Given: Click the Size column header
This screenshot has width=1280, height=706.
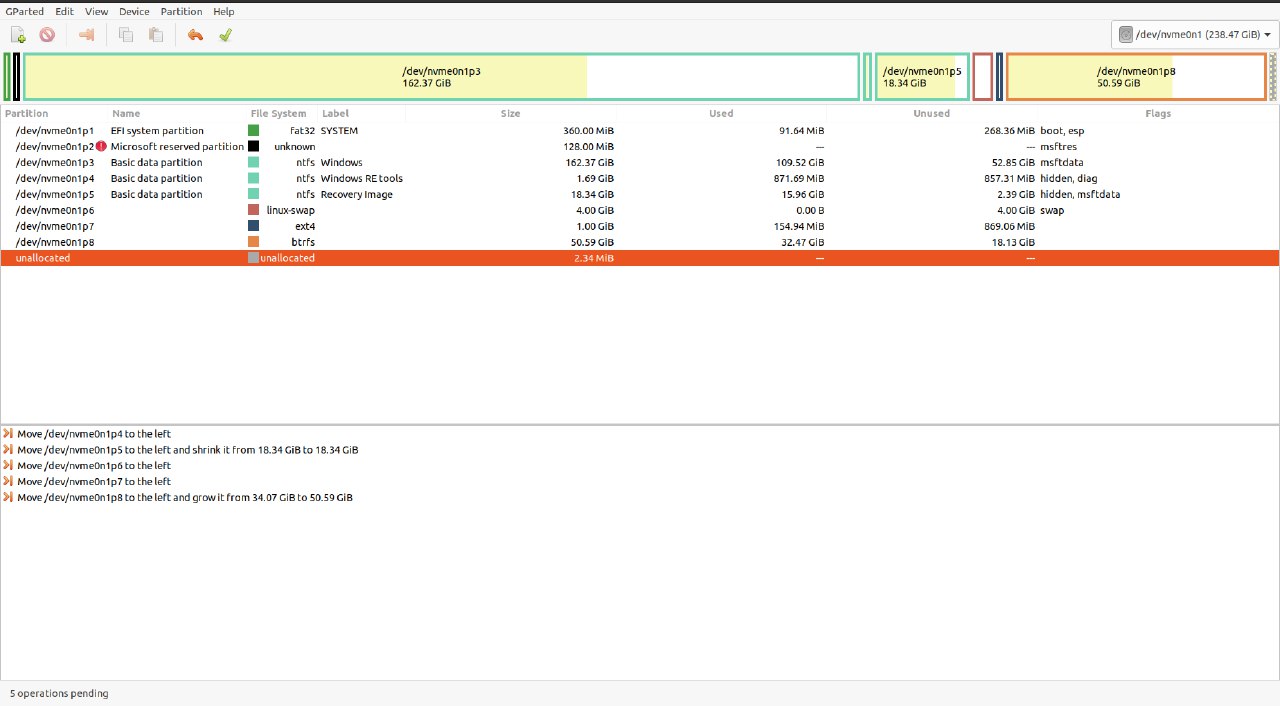Looking at the screenshot, I should click(510, 114).
